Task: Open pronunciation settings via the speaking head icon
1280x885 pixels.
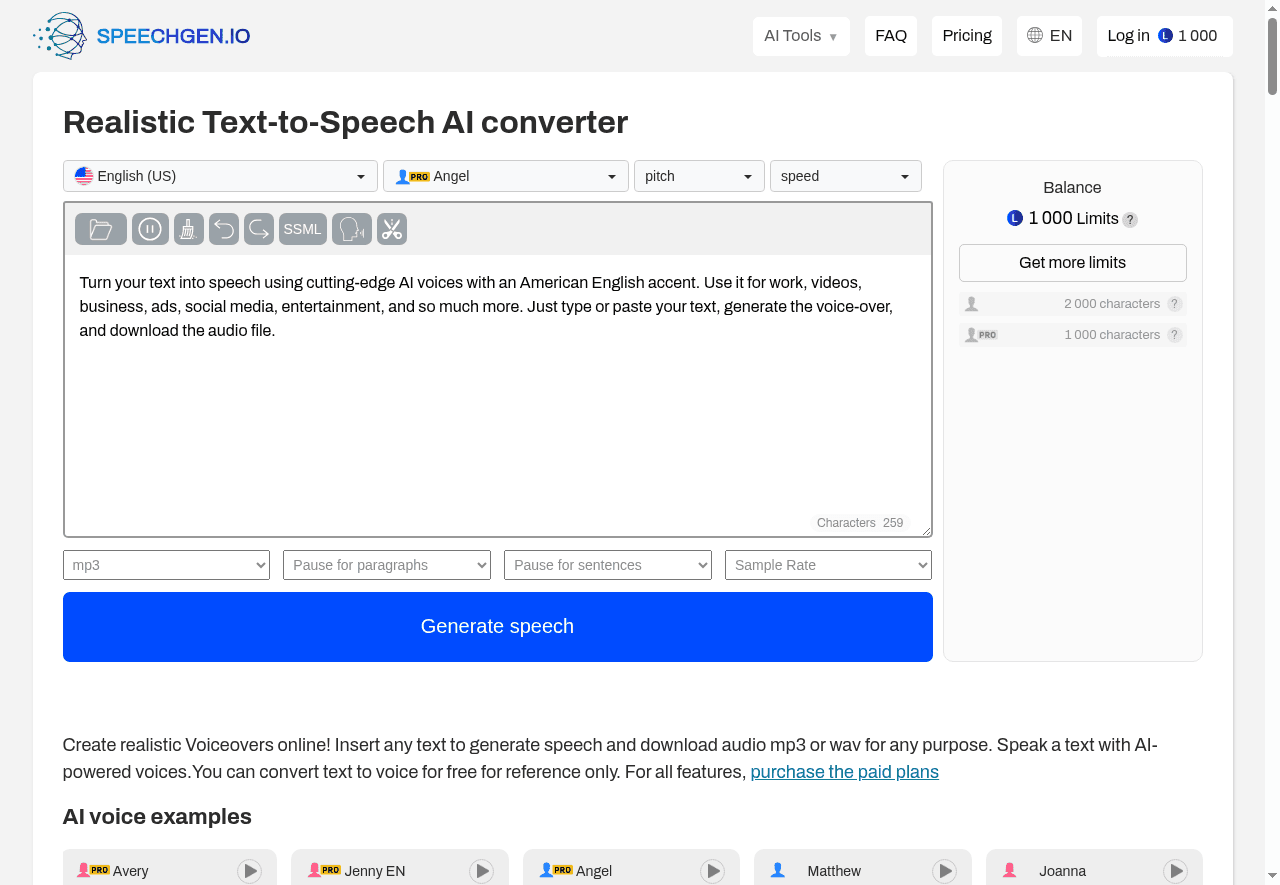Action: click(x=351, y=229)
